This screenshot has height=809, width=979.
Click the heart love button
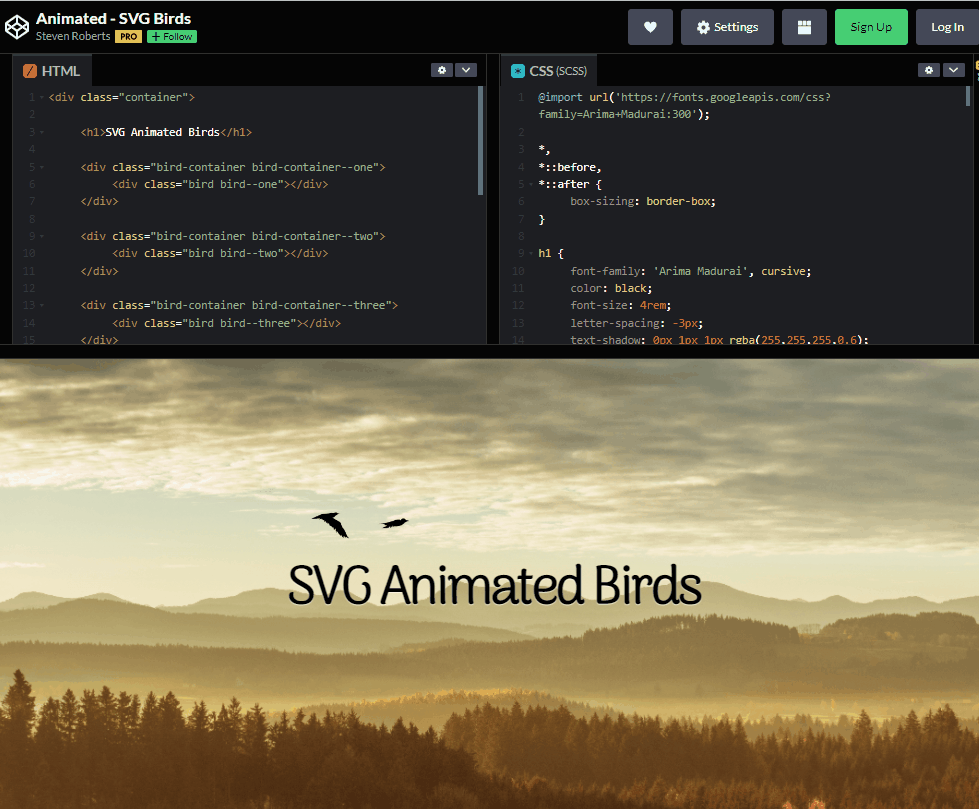(650, 27)
